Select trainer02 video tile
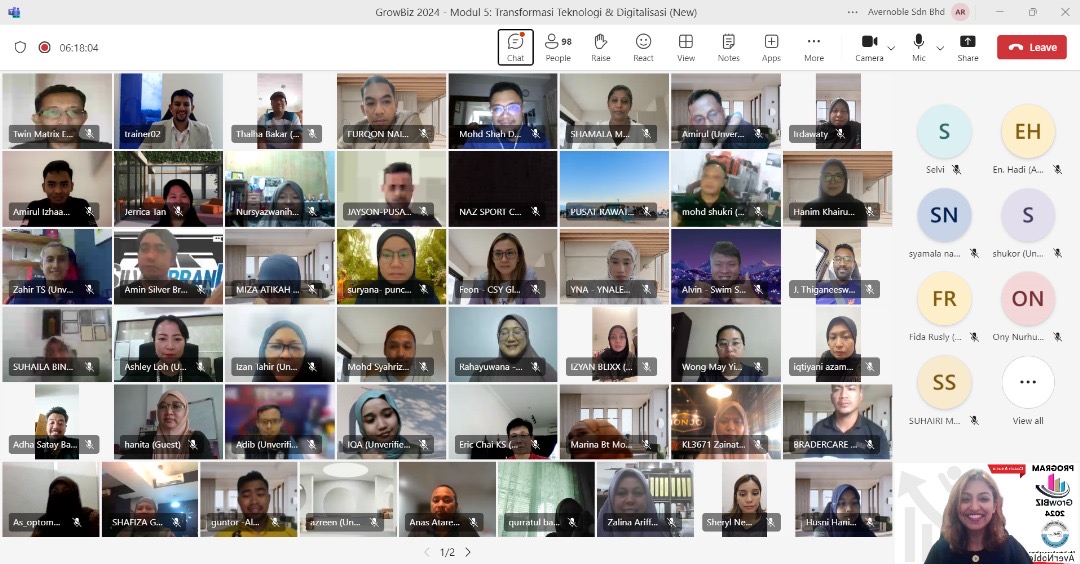The height and width of the screenshot is (564, 1080). [x=168, y=110]
